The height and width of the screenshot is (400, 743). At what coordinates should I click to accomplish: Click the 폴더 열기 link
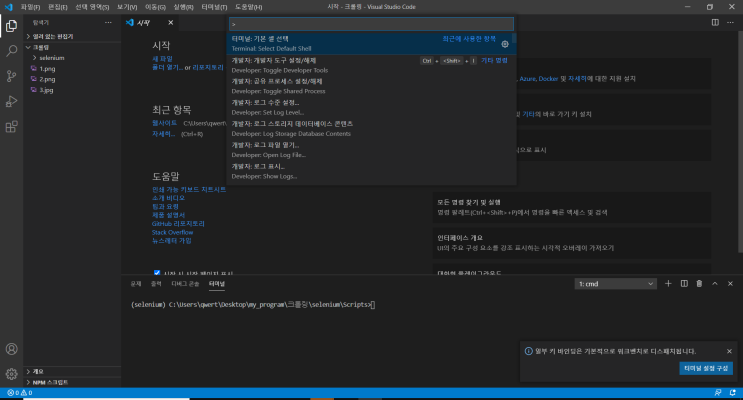coord(167,67)
